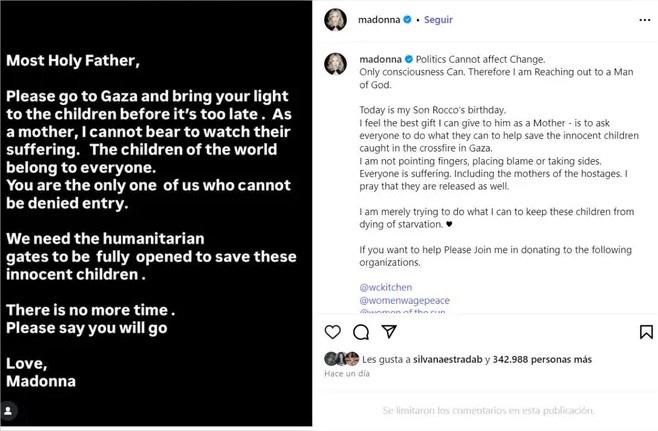Click the letter image to the Holy Father

(155, 215)
